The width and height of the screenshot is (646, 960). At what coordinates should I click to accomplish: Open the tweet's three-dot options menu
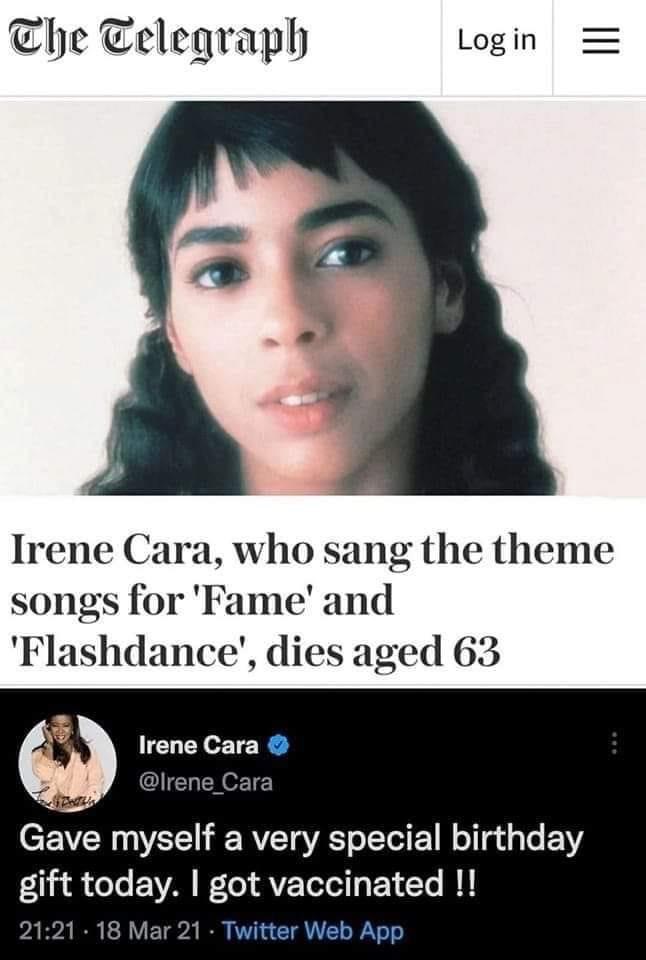pyautogui.click(x=615, y=745)
